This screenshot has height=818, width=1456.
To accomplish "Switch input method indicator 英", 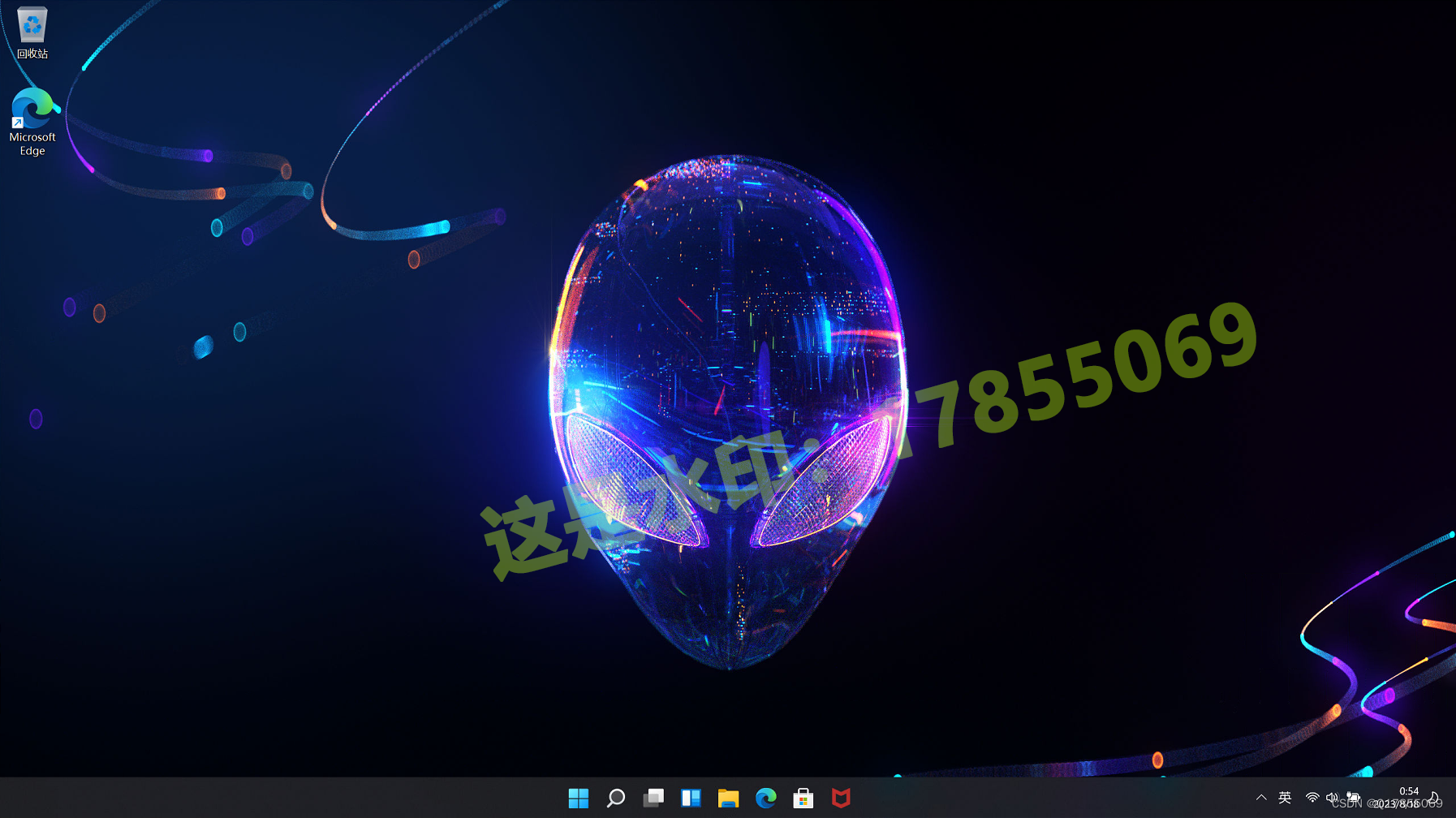I will [1285, 798].
